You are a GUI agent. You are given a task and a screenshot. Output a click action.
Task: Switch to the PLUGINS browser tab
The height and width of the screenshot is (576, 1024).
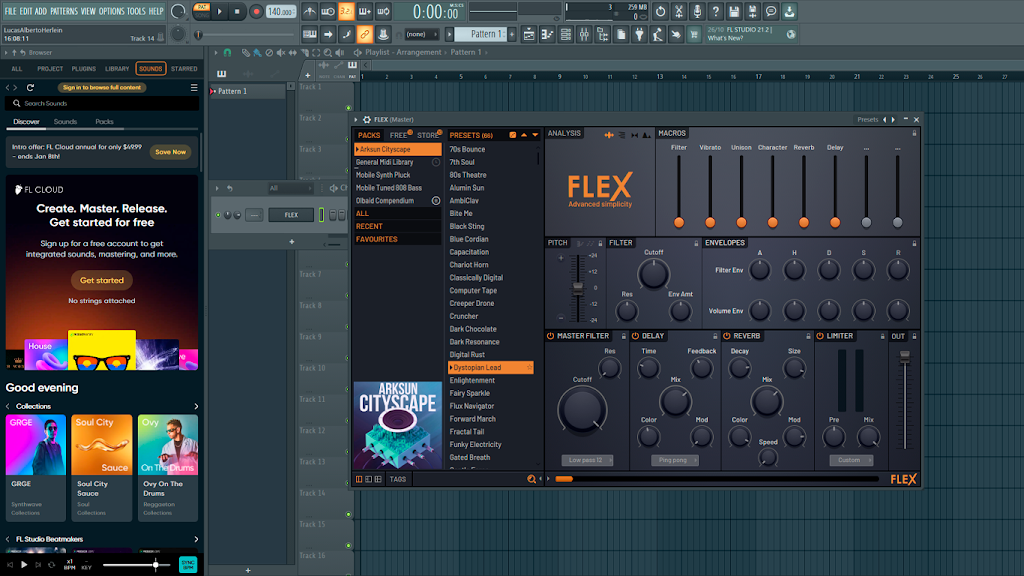coord(84,69)
